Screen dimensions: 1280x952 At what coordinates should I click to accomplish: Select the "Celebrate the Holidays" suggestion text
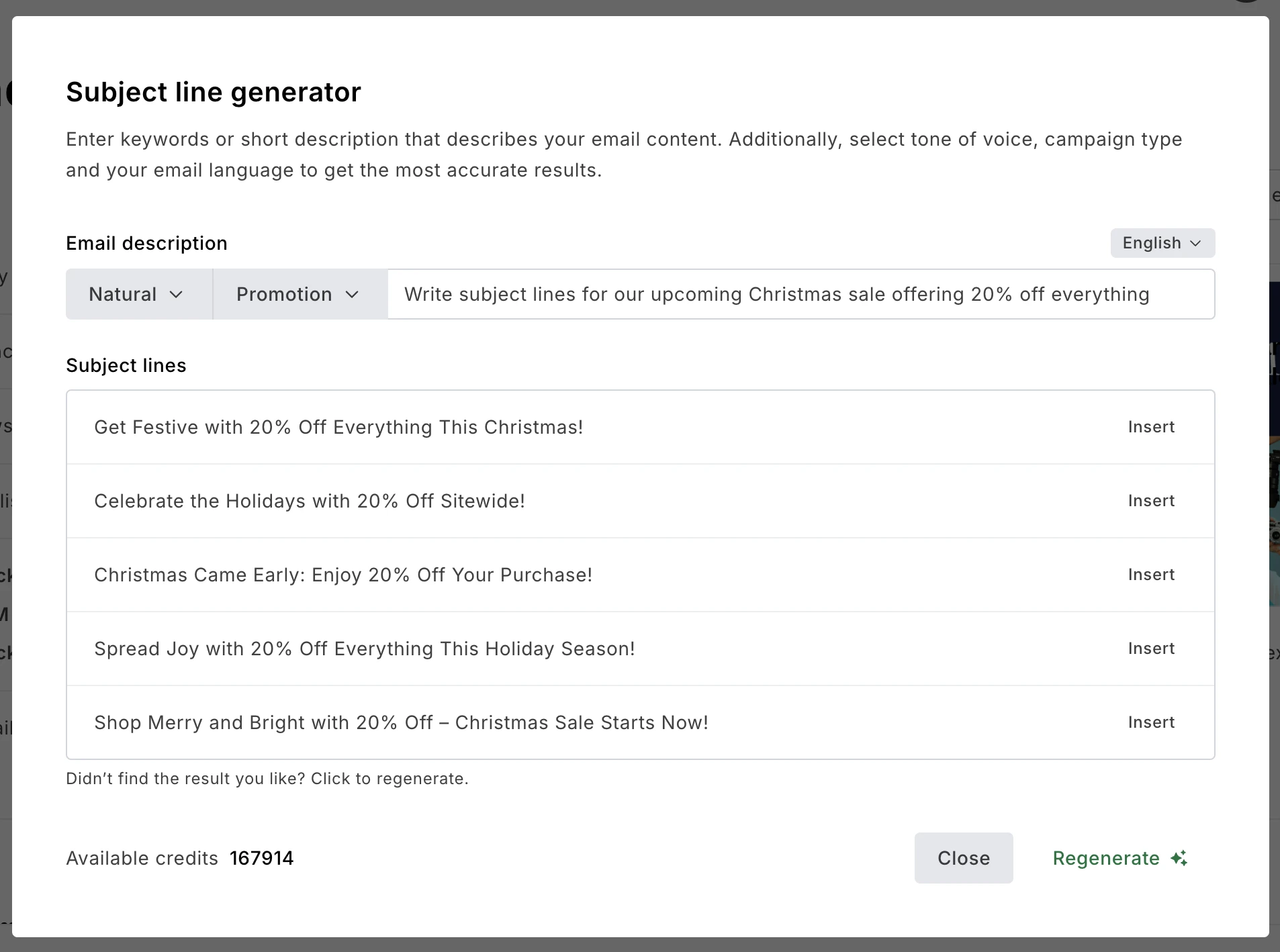[x=310, y=501]
